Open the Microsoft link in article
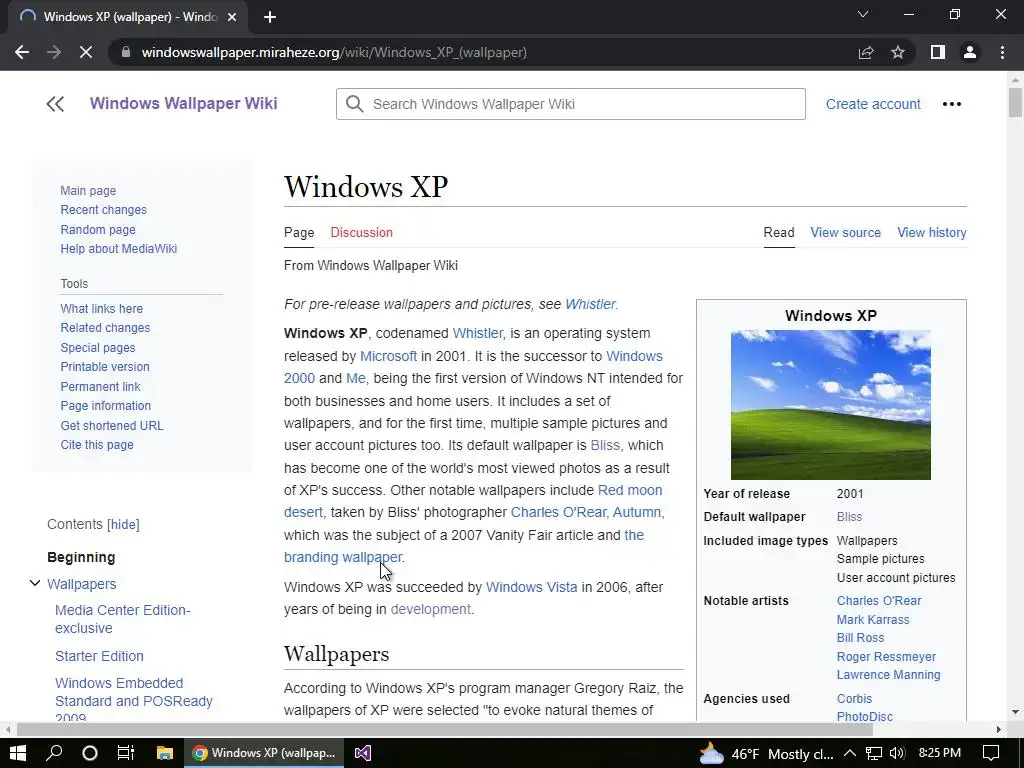This screenshot has height=768, width=1024. 388,356
